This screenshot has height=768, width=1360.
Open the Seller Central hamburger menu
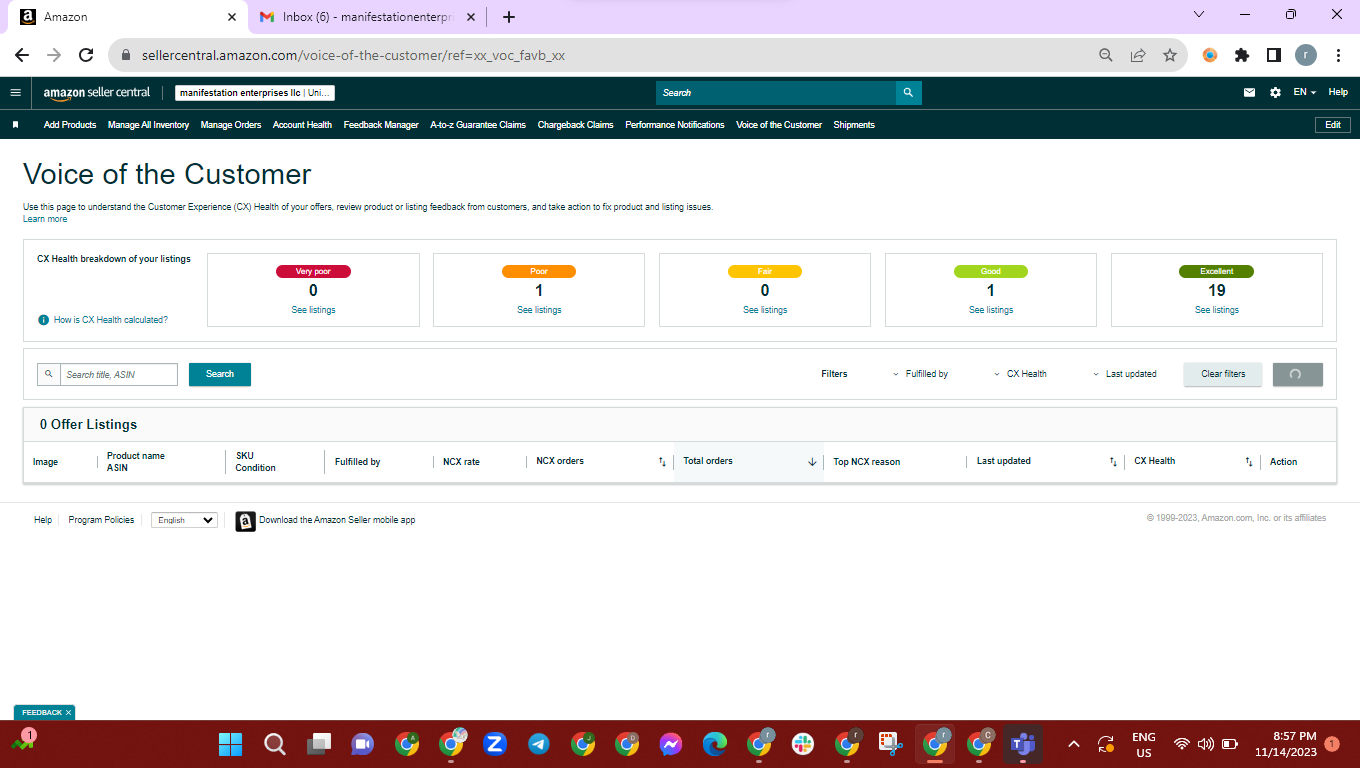click(15, 93)
